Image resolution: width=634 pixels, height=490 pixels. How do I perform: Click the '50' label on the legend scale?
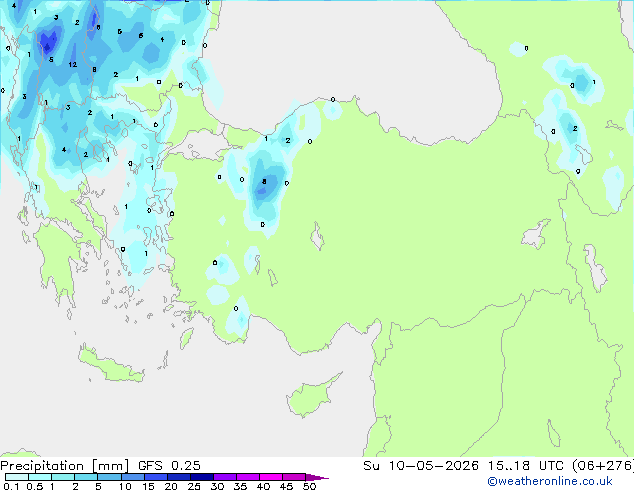[309, 486]
